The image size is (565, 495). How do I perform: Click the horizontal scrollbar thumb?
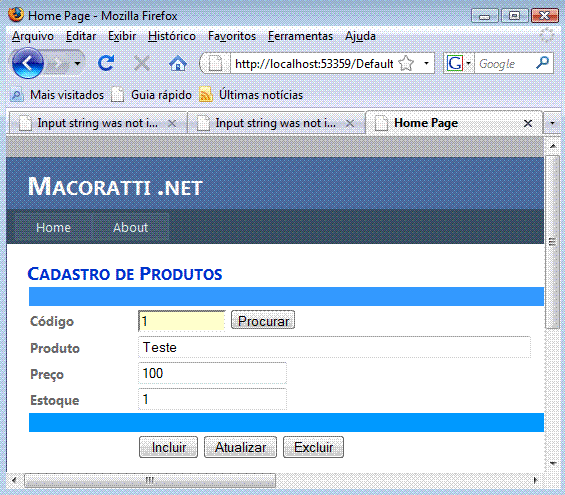coord(150,480)
